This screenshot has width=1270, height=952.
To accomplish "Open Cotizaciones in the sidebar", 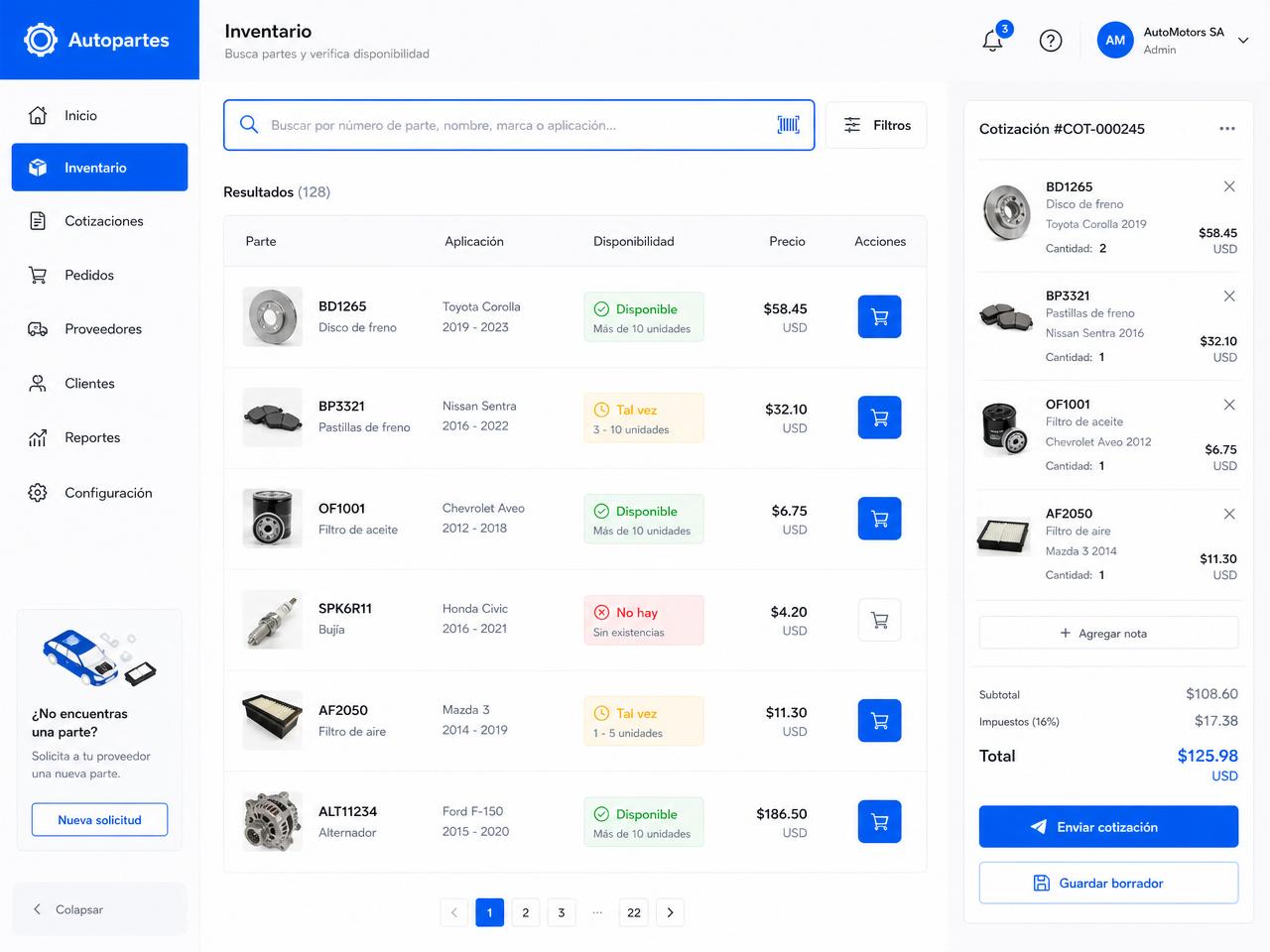I will point(99,221).
